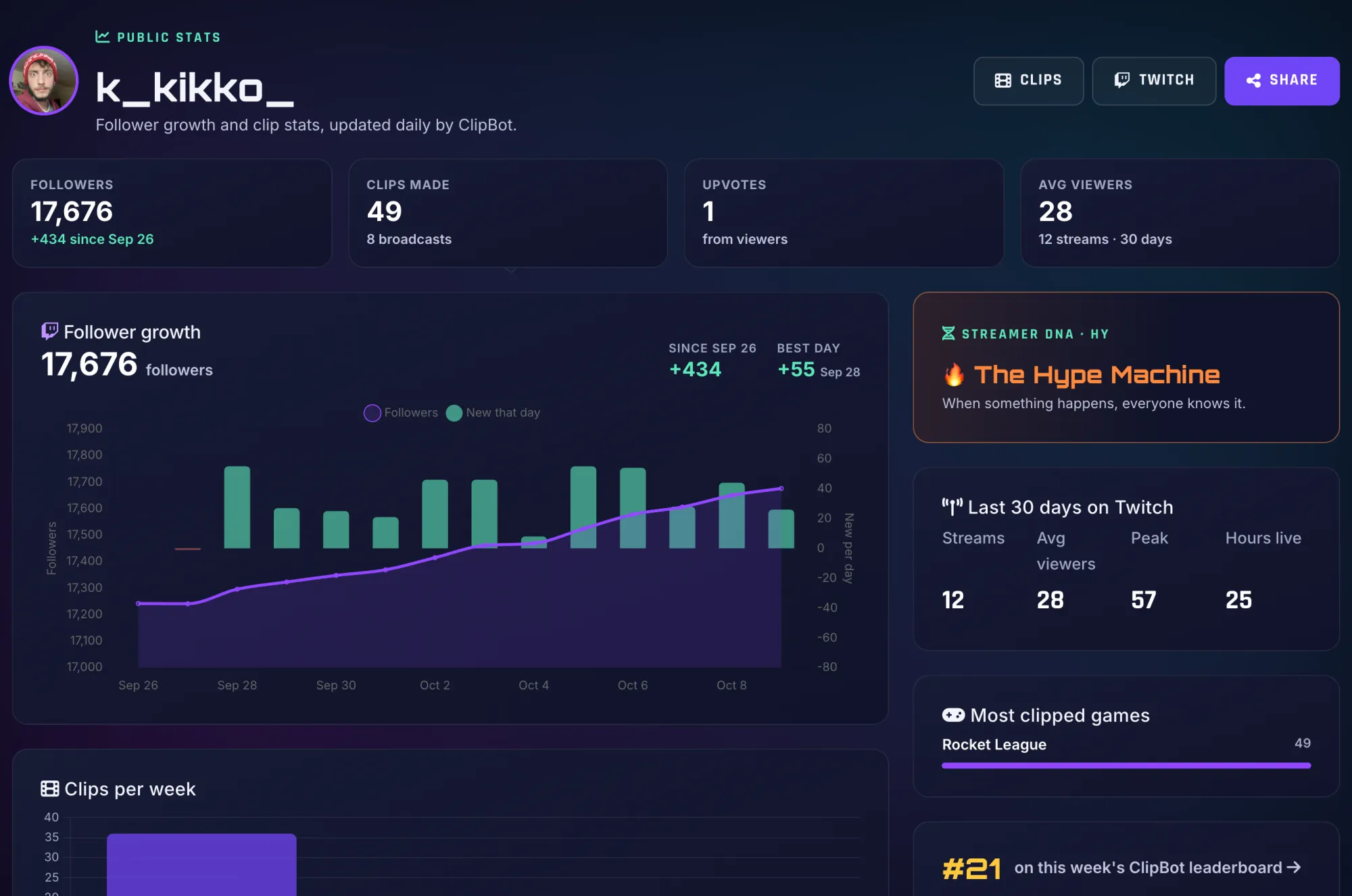Click the broadcast antenna icon by Last 30 days

(952, 507)
